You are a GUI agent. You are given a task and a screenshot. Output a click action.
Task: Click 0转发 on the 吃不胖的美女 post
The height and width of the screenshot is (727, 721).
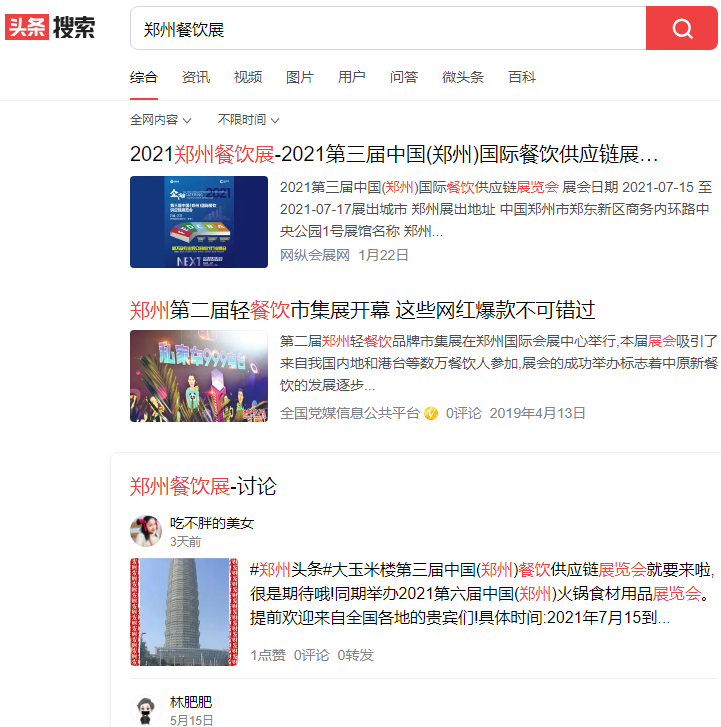coord(355,655)
